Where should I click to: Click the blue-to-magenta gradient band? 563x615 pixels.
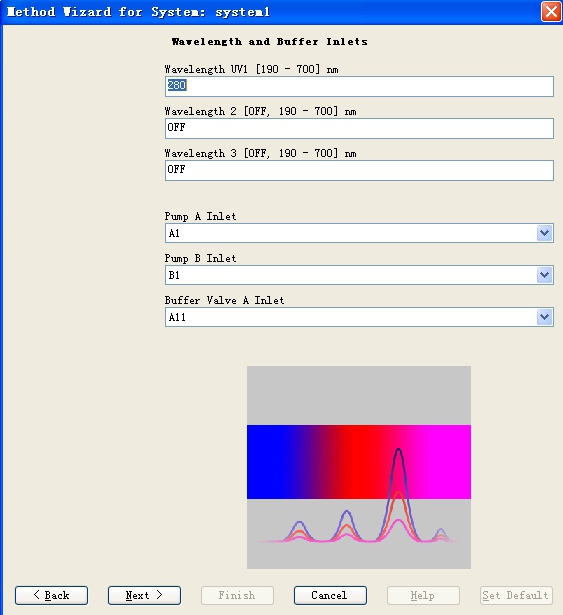click(x=359, y=462)
